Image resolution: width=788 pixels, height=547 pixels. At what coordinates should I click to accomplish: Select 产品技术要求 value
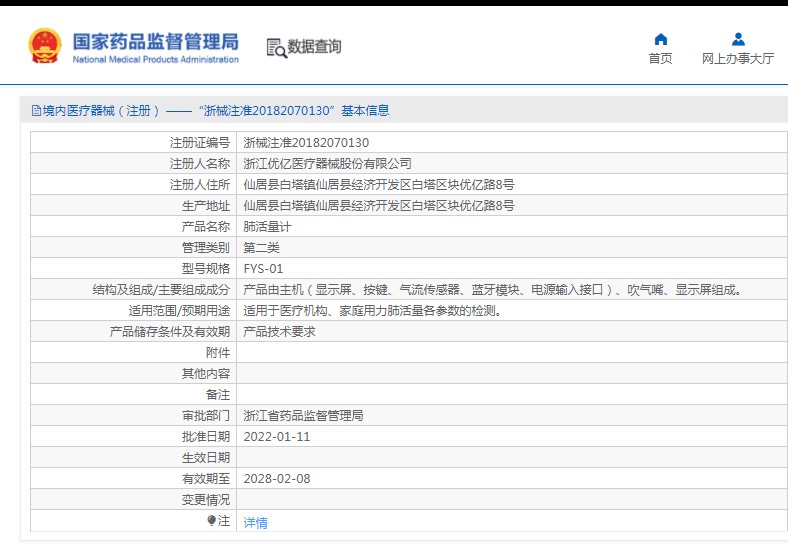(x=279, y=332)
